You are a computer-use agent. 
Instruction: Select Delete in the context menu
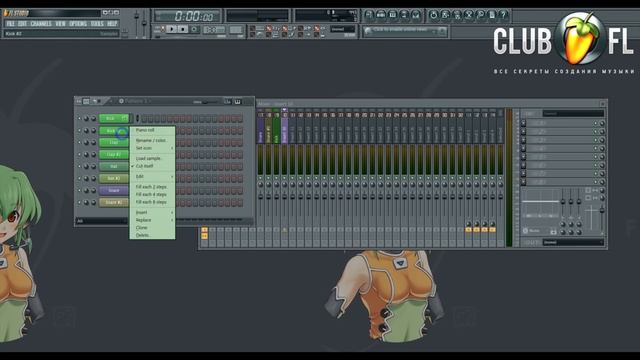pyautogui.click(x=152, y=235)
